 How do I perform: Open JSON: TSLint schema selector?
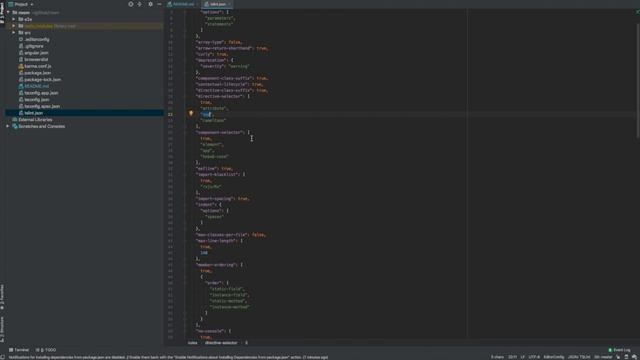[x=579, y=357]
